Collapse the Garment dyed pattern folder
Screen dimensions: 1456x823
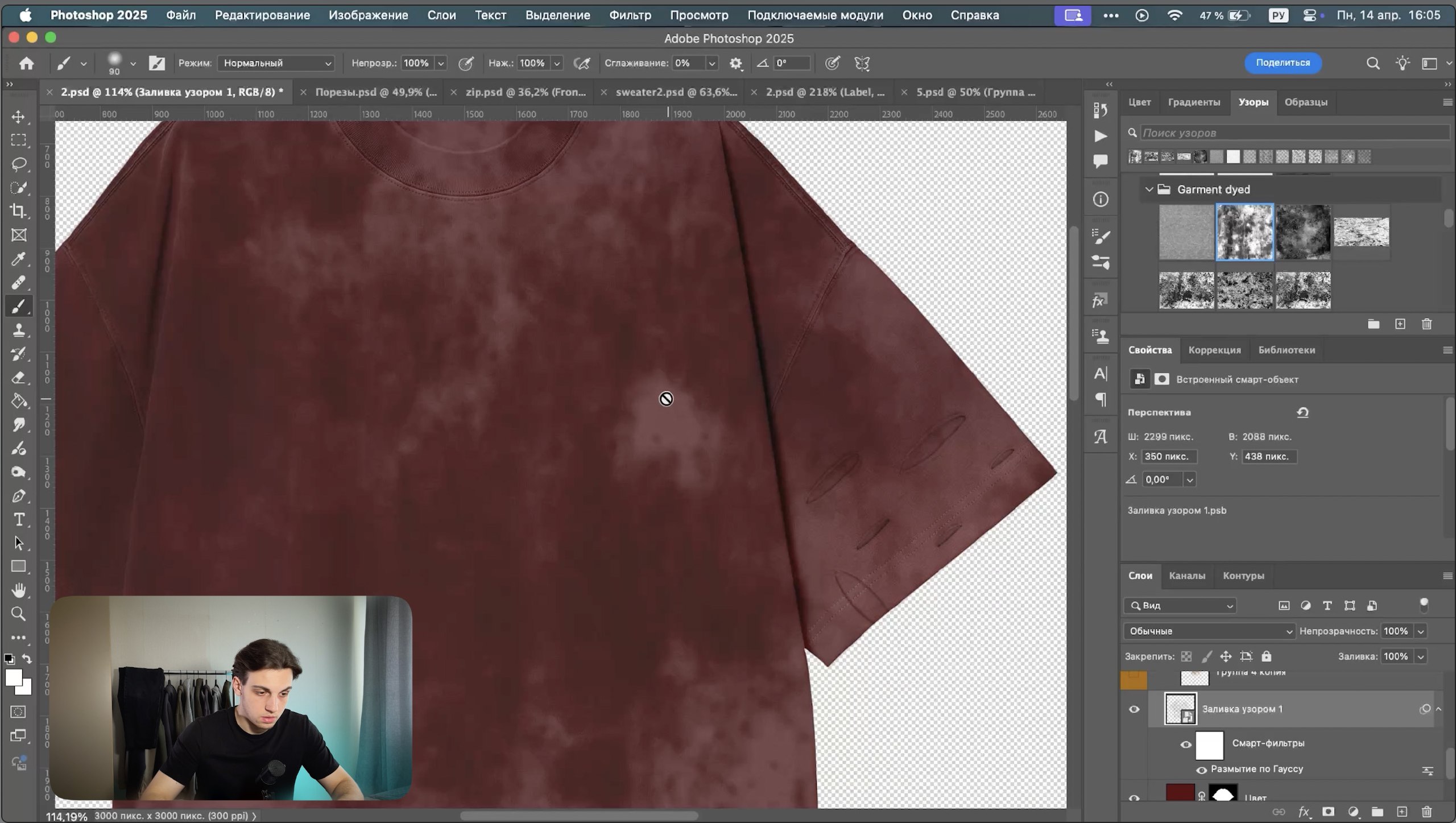(x=1149, y=189)
